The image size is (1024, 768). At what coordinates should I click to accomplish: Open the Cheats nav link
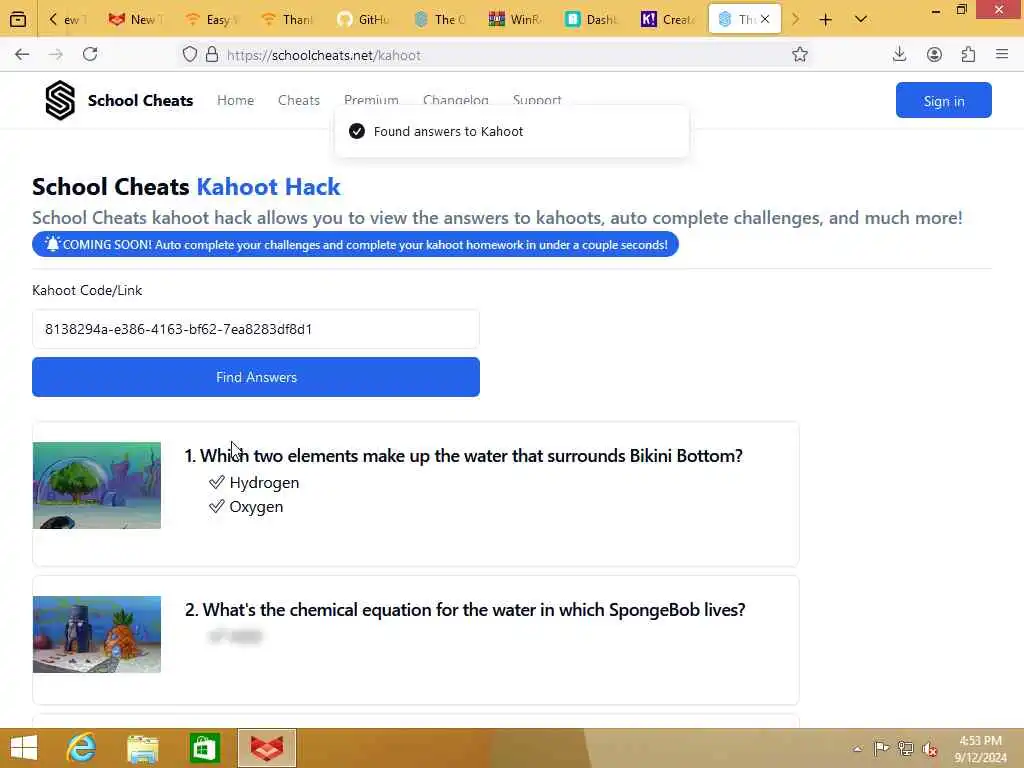[x=298, y=101]
